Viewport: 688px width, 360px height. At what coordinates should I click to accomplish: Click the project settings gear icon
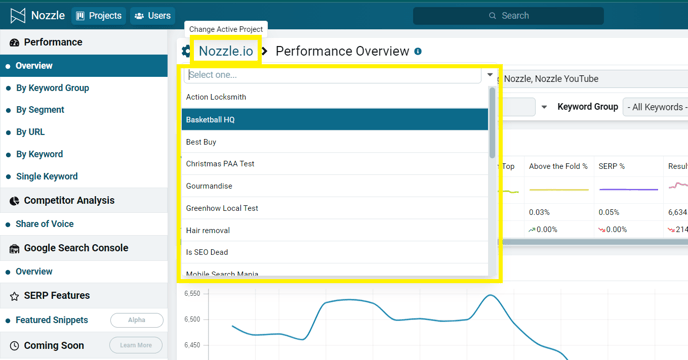click(x=186, y=51)
